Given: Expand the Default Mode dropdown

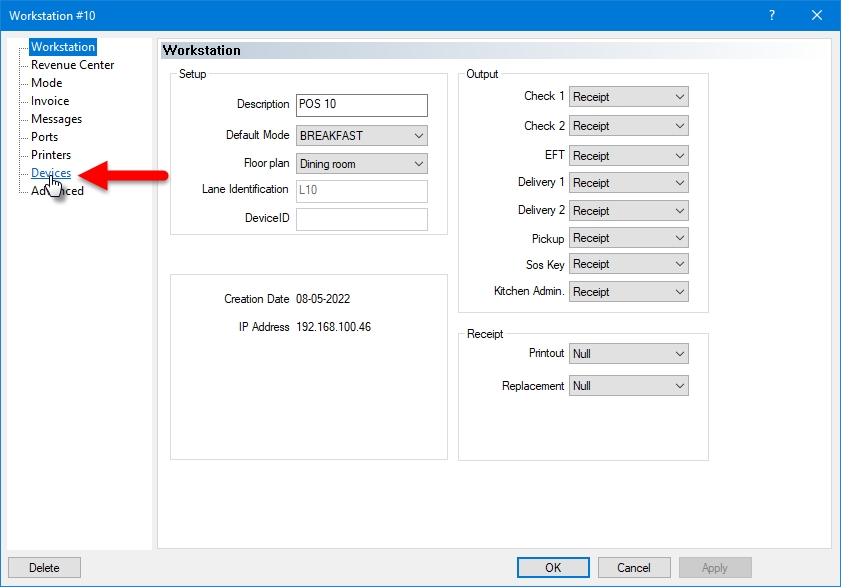Looking at the screenshot, I should tap(361, 135).
